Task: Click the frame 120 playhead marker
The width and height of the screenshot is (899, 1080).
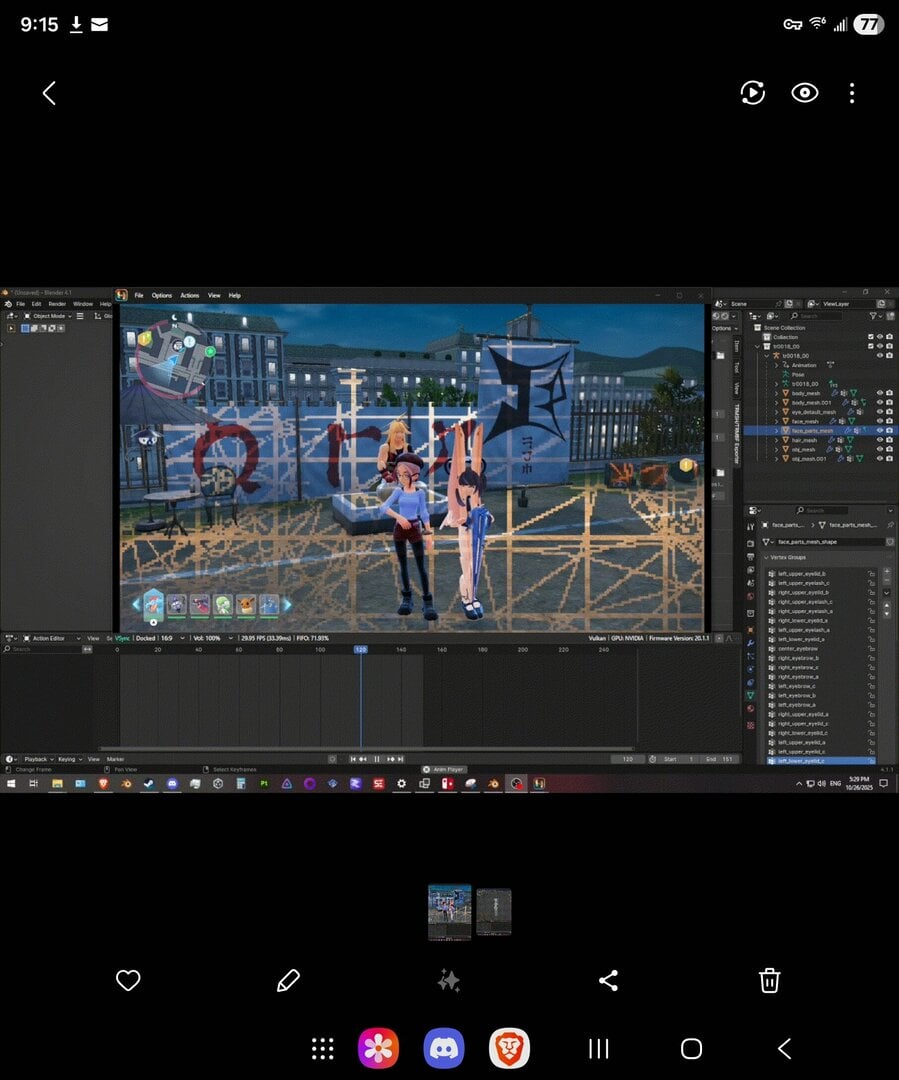Action: pos(361,650)
